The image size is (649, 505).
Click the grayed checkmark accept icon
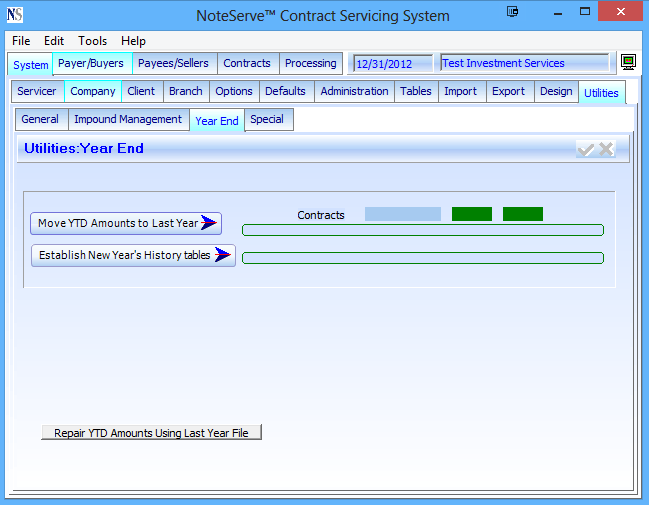pos(586,149)
